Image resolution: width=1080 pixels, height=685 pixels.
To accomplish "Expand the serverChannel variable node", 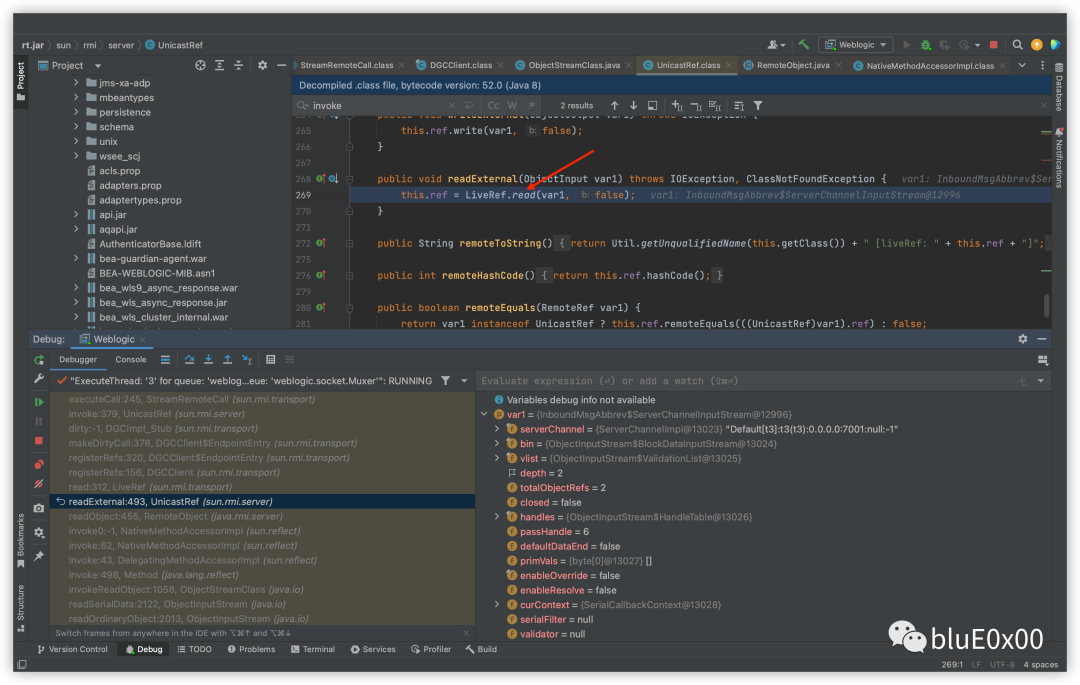I will tap(497, 429).
